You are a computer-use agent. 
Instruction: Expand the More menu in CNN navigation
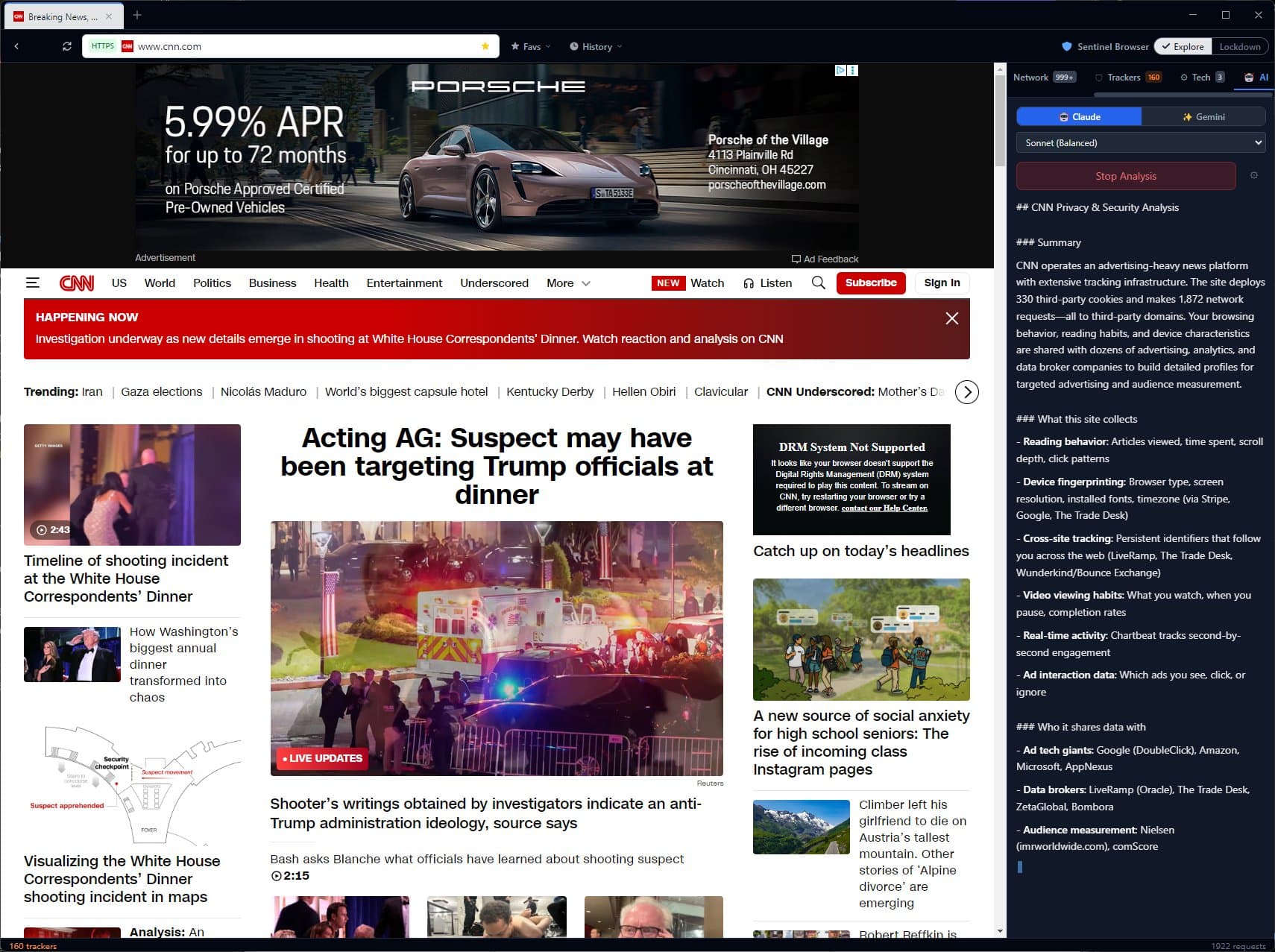pyautogui.click(x=568, y=283)
